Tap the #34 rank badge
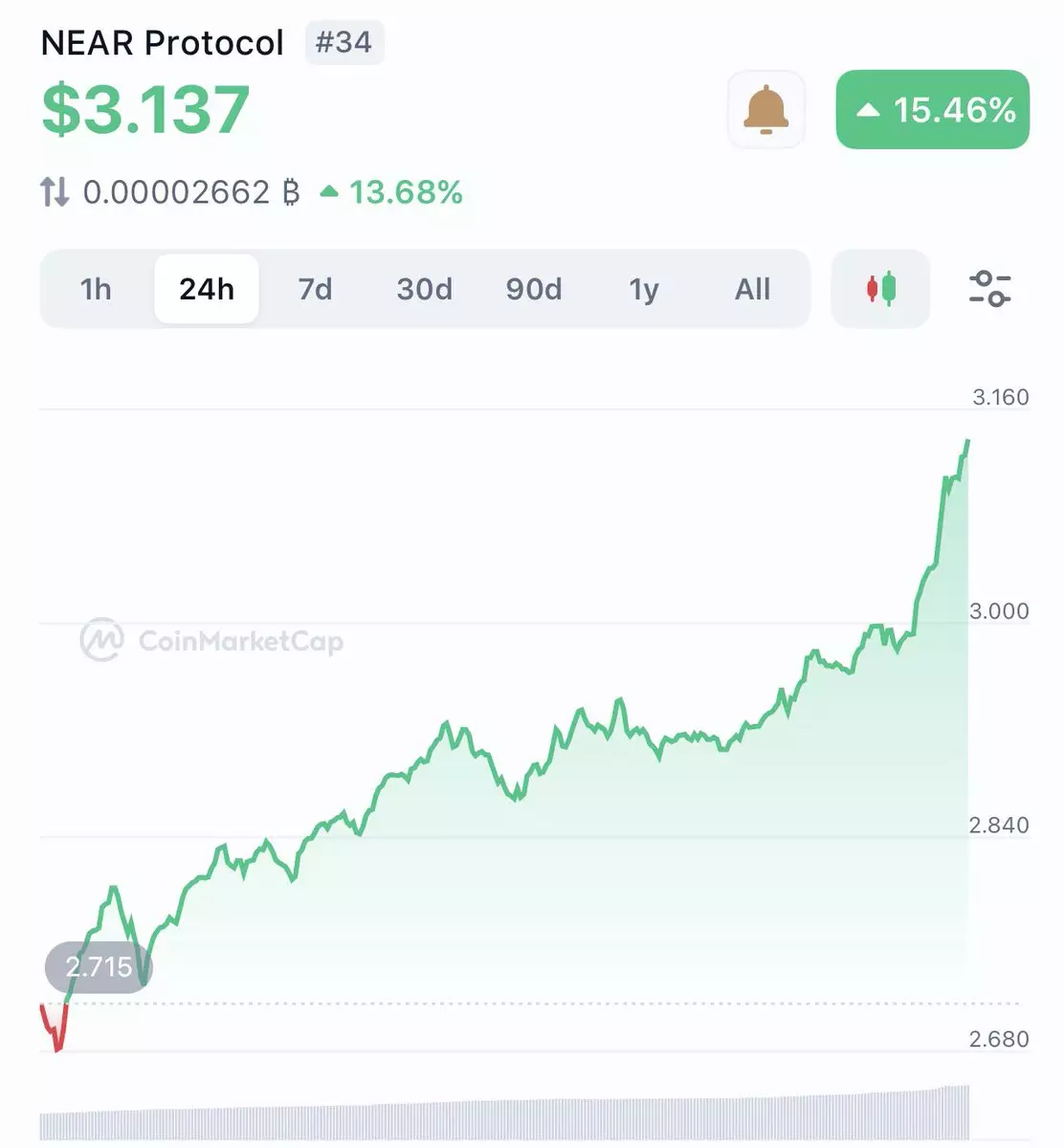 pos(344,43)
